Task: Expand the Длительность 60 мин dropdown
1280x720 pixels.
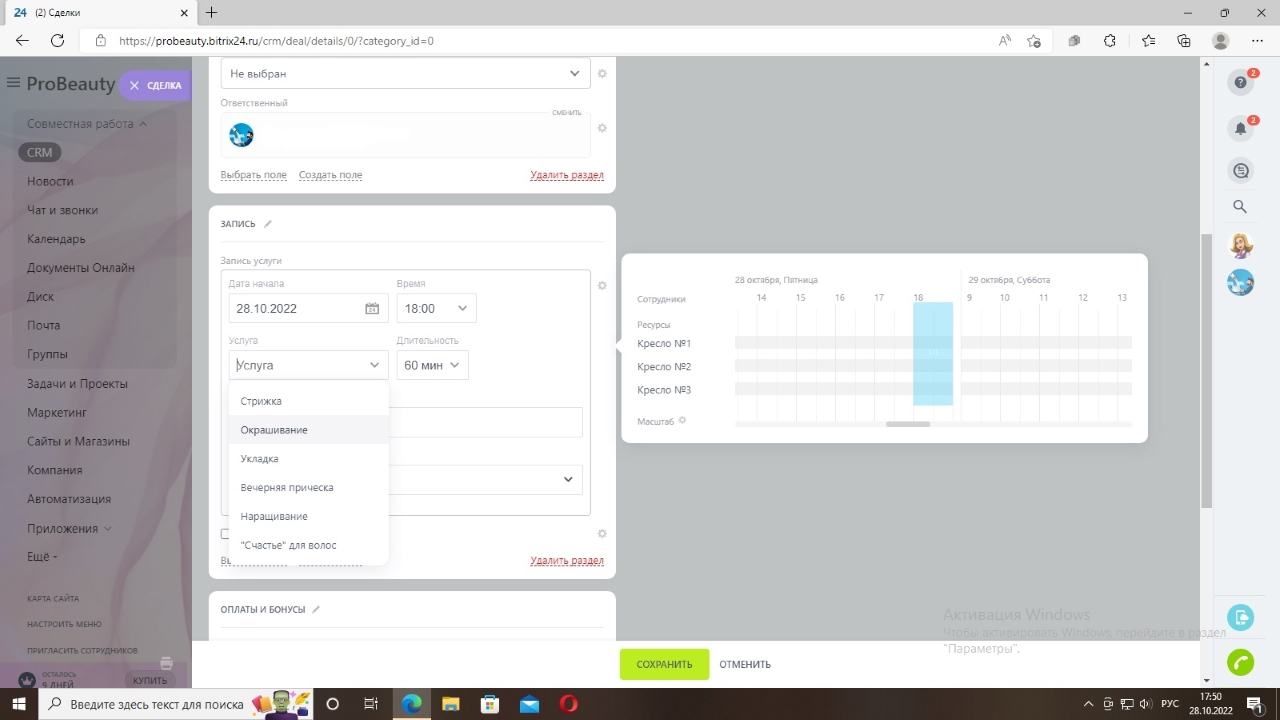Action: 432,366
